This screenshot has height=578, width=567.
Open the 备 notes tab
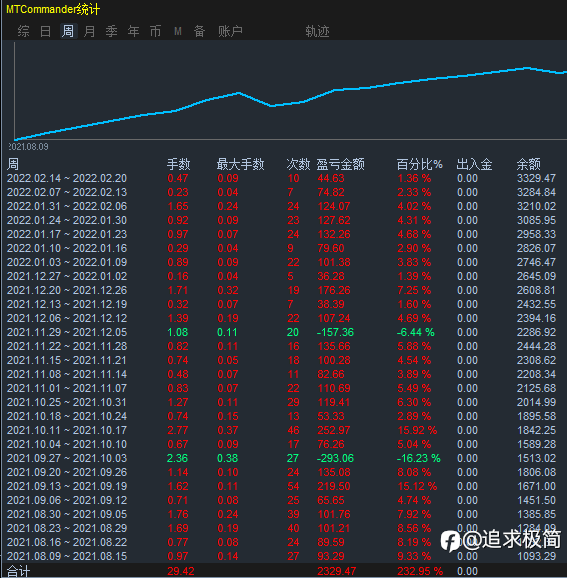click(x=199, y=31)
